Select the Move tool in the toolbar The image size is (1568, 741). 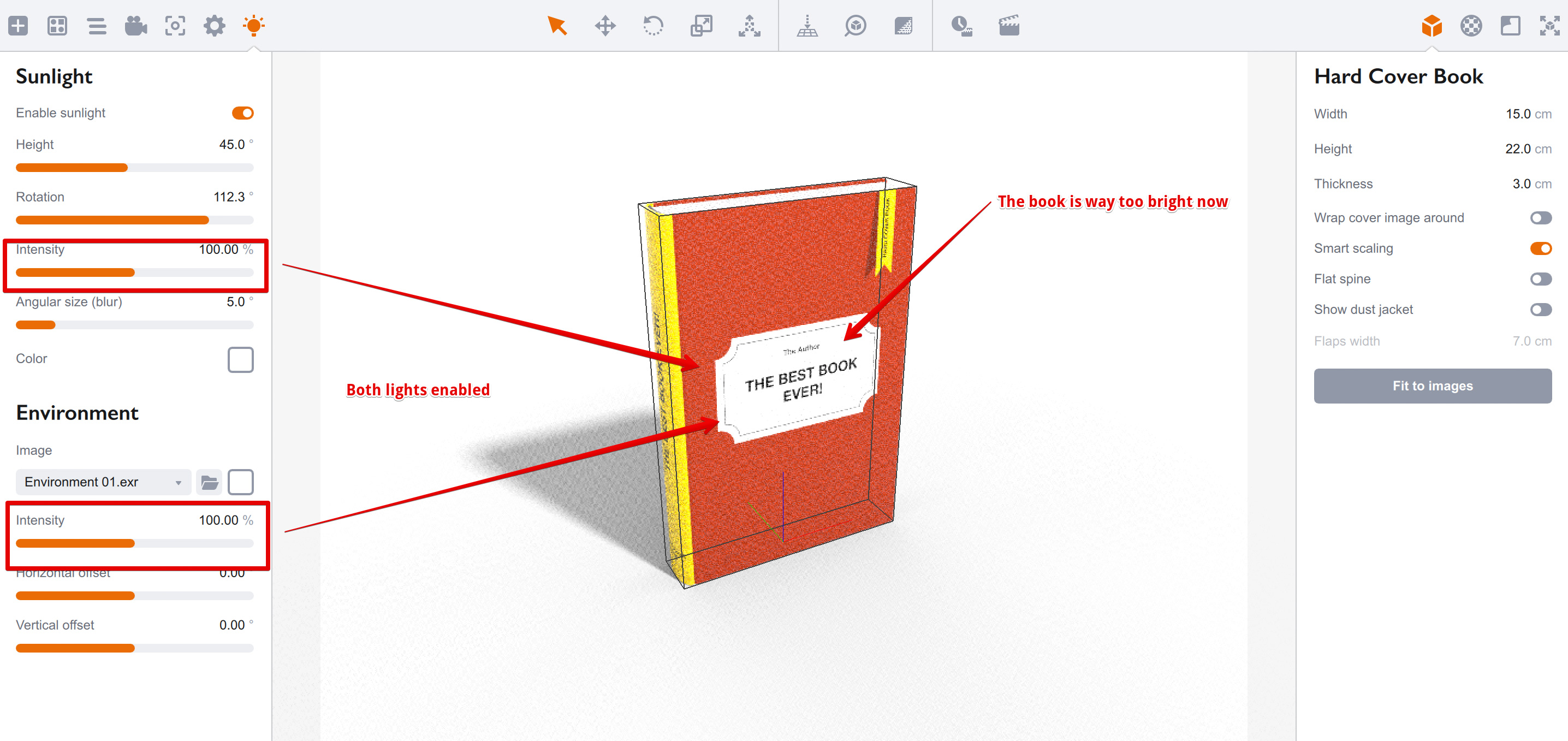tap(605, 26)
